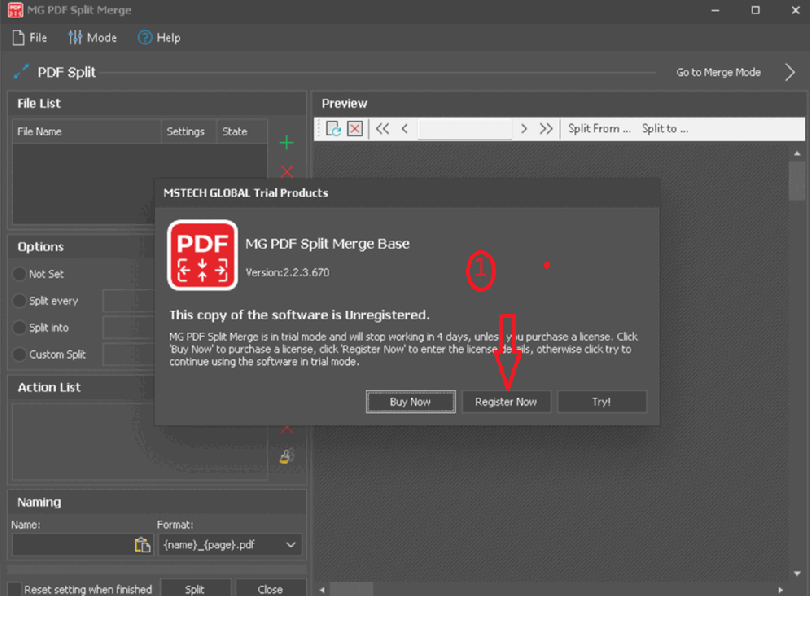Click the Buy Now button

[411, 402]
